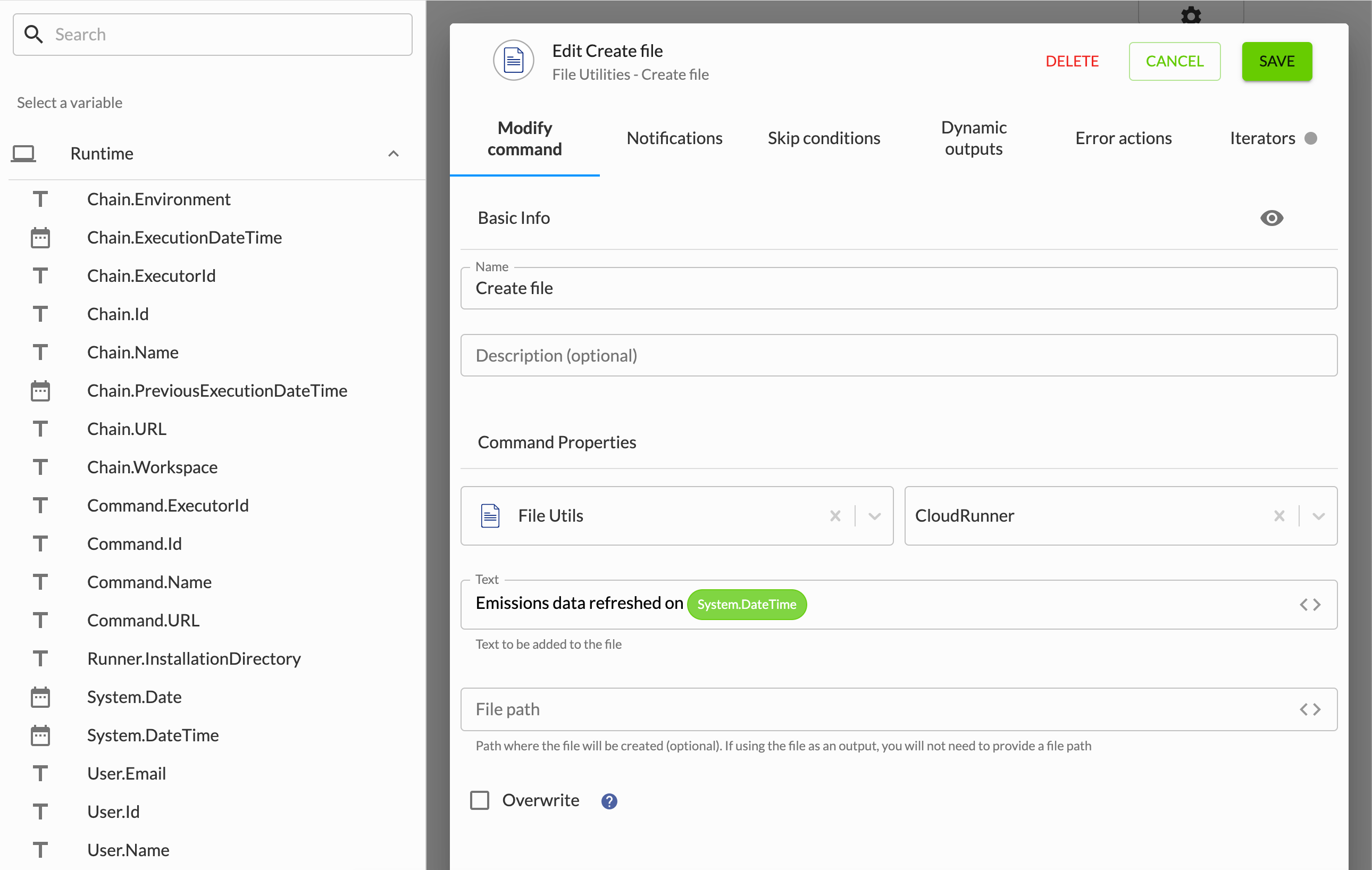Image resolution: width=1372 pixels, height=870 pixels.
Task: Click the Iterators status dot
Action: point(1310,138)
